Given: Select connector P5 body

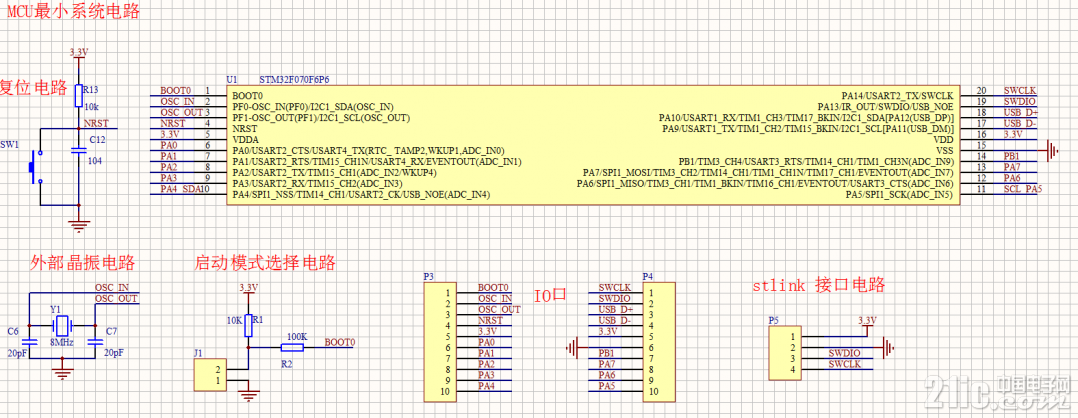Looking at the screenshot, I should 783,353.
